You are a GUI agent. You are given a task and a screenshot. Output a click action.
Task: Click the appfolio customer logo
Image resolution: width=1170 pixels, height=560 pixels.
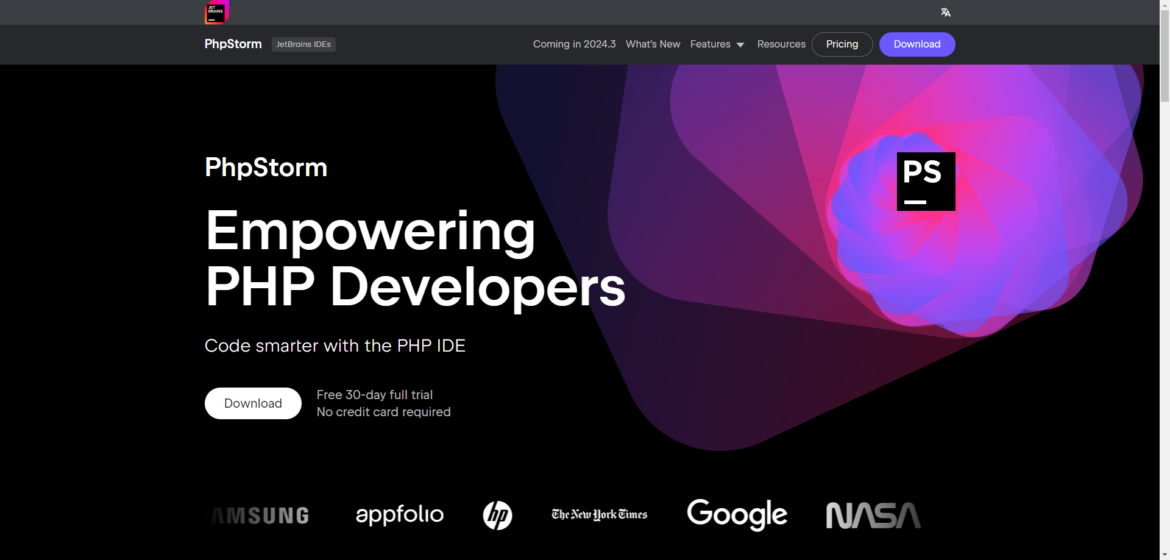400,514
